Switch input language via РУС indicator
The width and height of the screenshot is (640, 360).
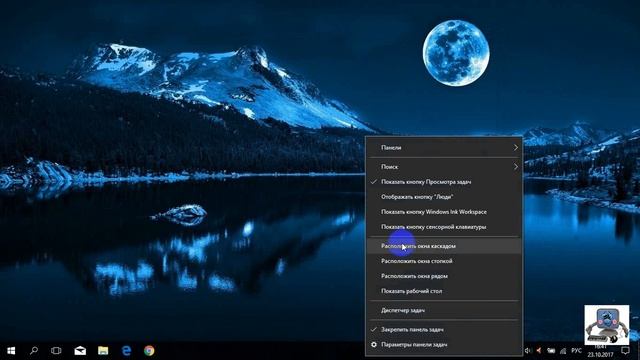(x=576, y=351)
